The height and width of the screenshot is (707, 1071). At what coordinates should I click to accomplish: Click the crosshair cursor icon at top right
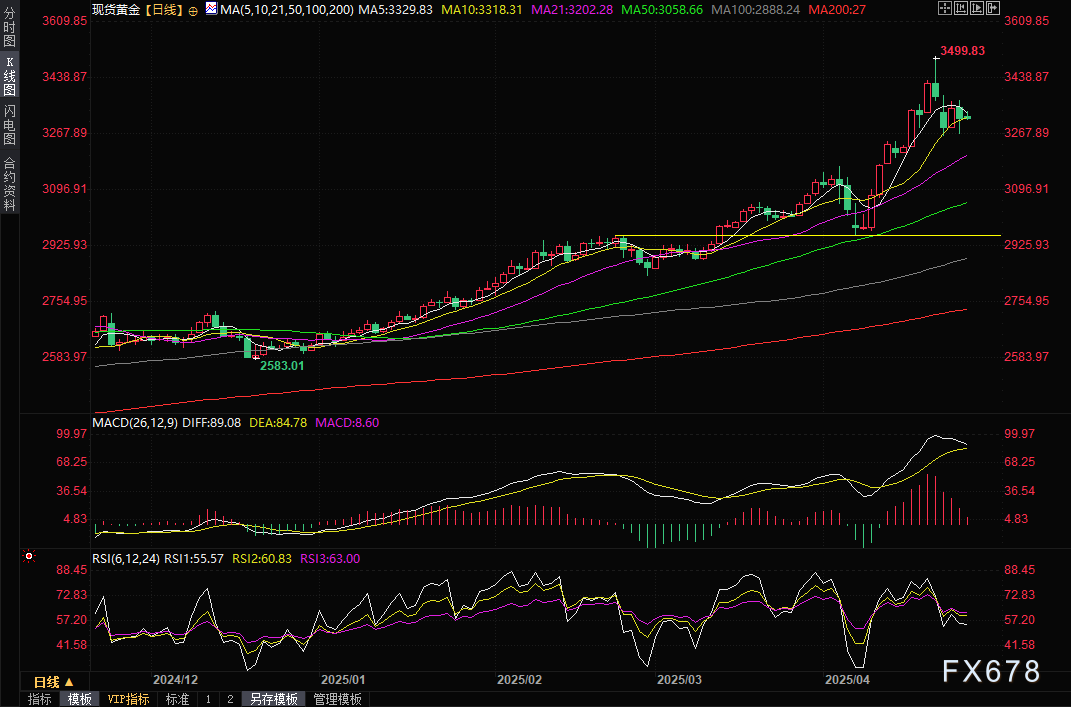click(945, 8)
